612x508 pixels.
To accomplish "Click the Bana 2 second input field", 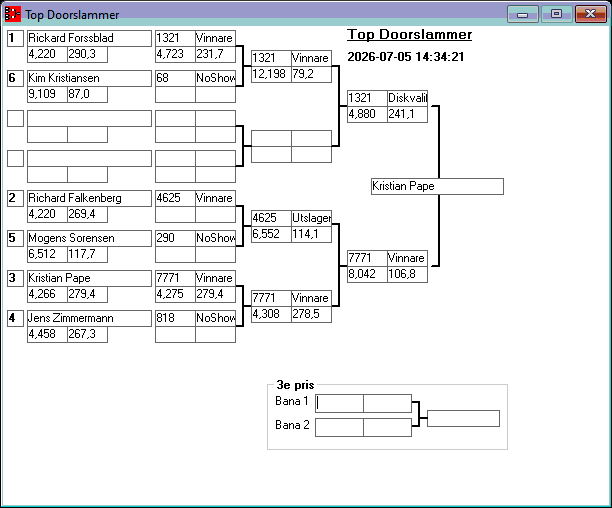I will coord(387,427).
